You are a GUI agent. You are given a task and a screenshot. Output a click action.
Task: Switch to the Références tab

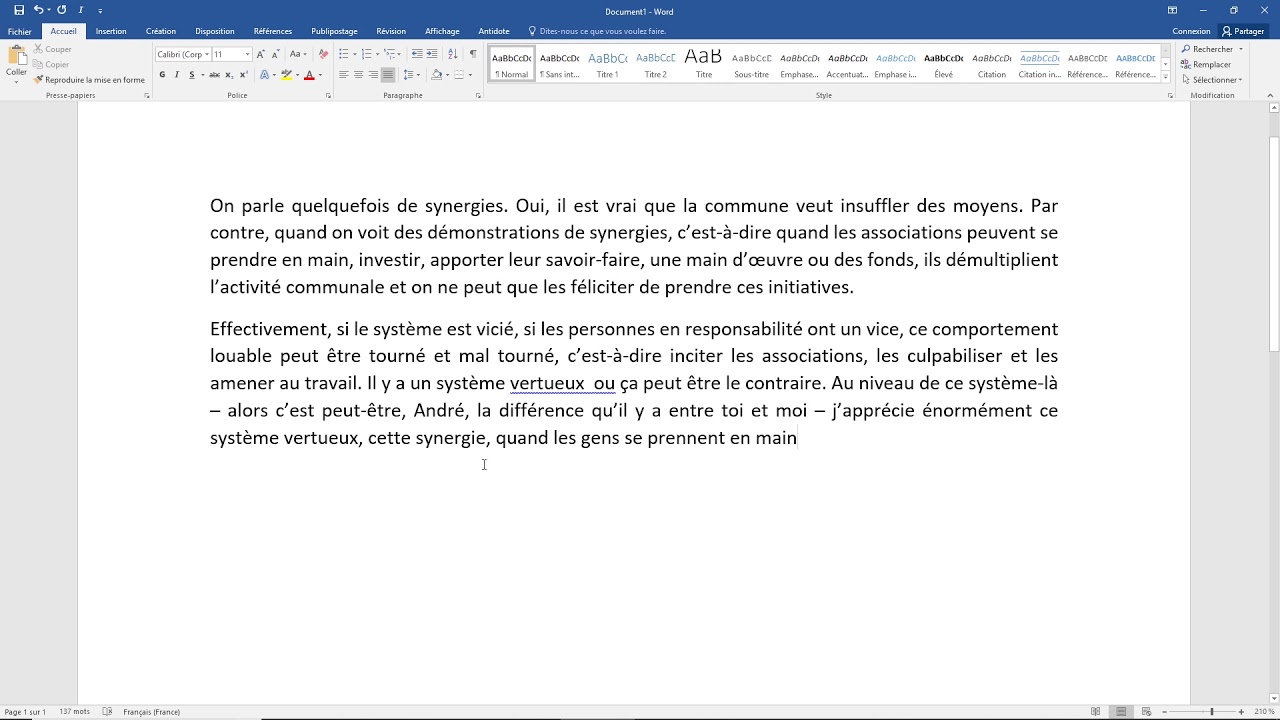(273, 31)
